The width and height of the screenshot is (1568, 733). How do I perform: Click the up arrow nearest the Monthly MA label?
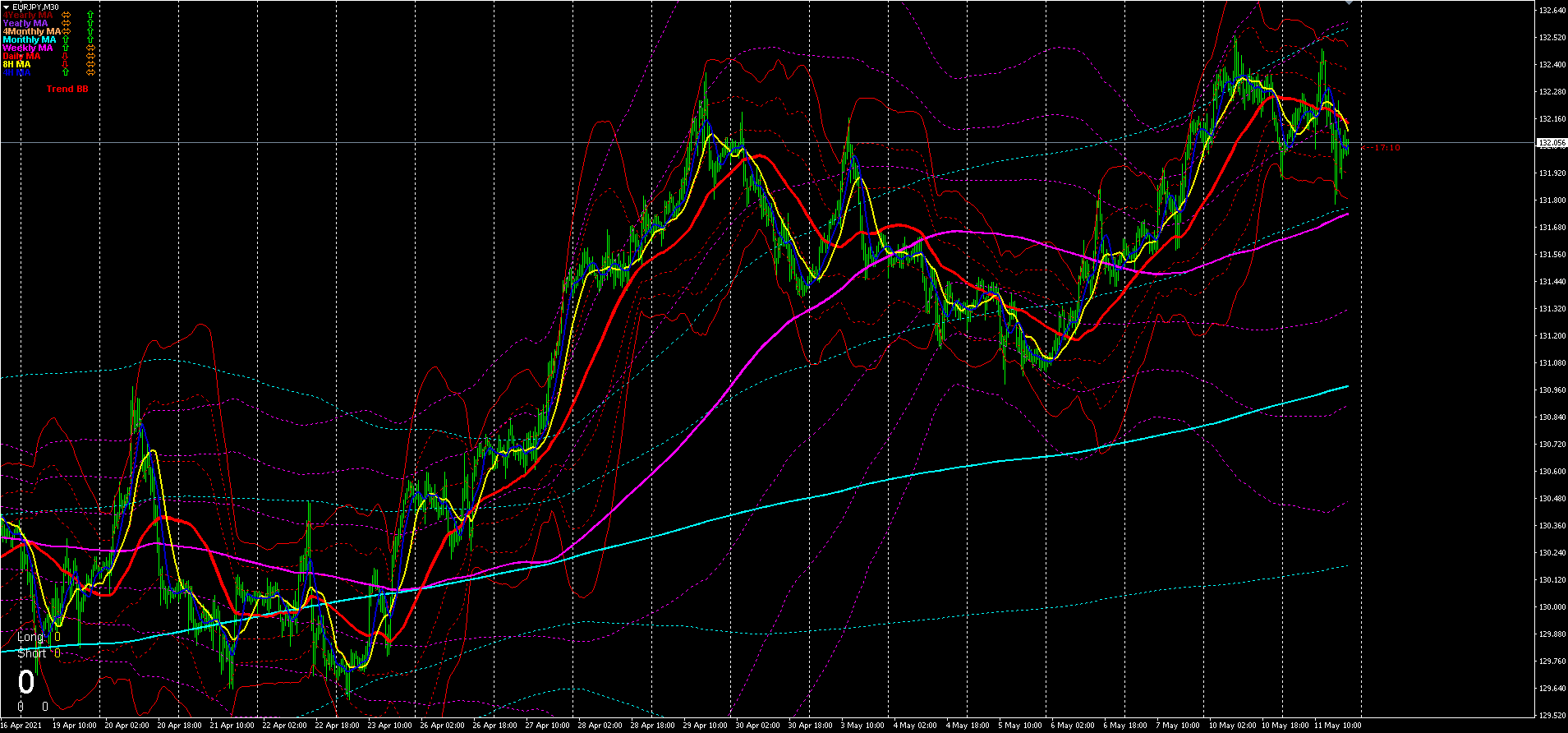66,39
